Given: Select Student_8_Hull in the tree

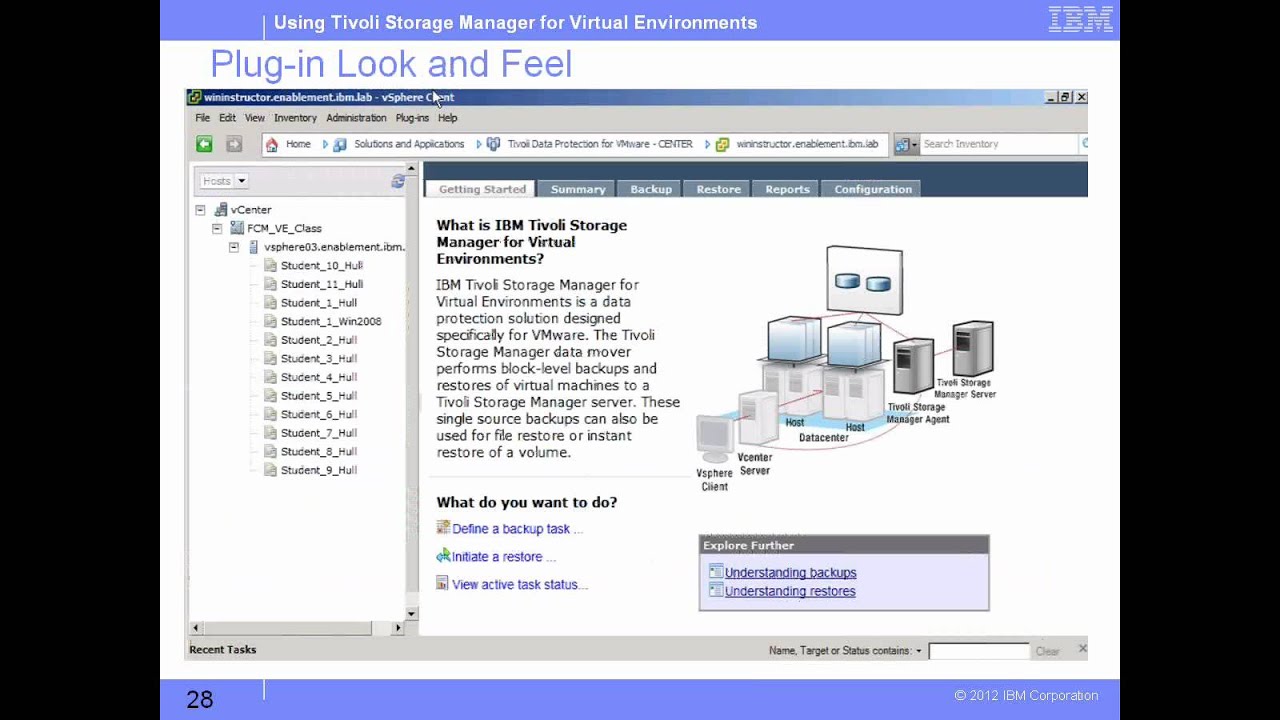Looking at the screenshot, I should click(x=319, y=452).
